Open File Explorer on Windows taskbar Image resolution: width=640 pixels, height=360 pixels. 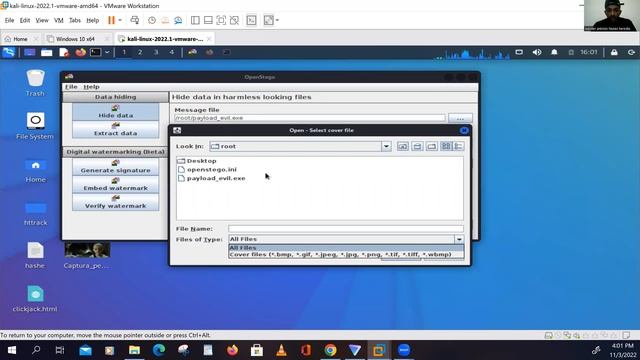134,350
